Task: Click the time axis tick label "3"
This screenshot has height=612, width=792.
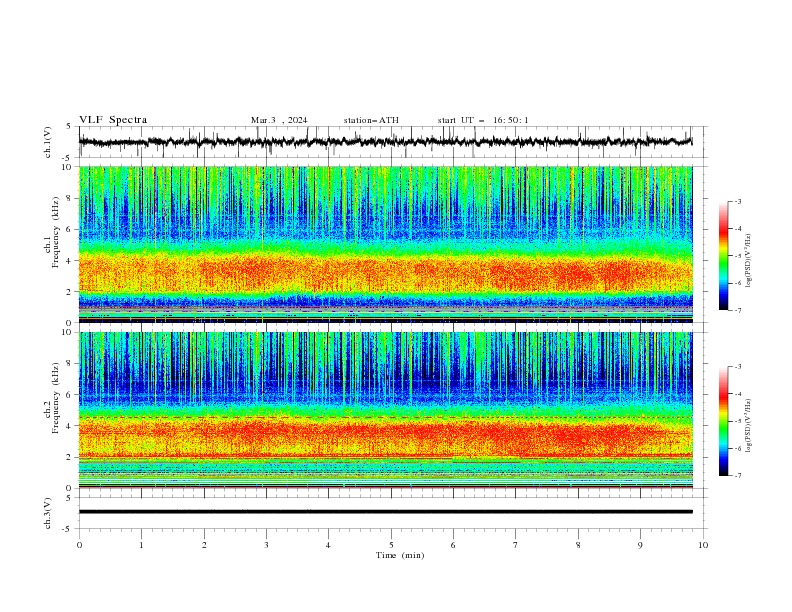Action: (266, 545)
